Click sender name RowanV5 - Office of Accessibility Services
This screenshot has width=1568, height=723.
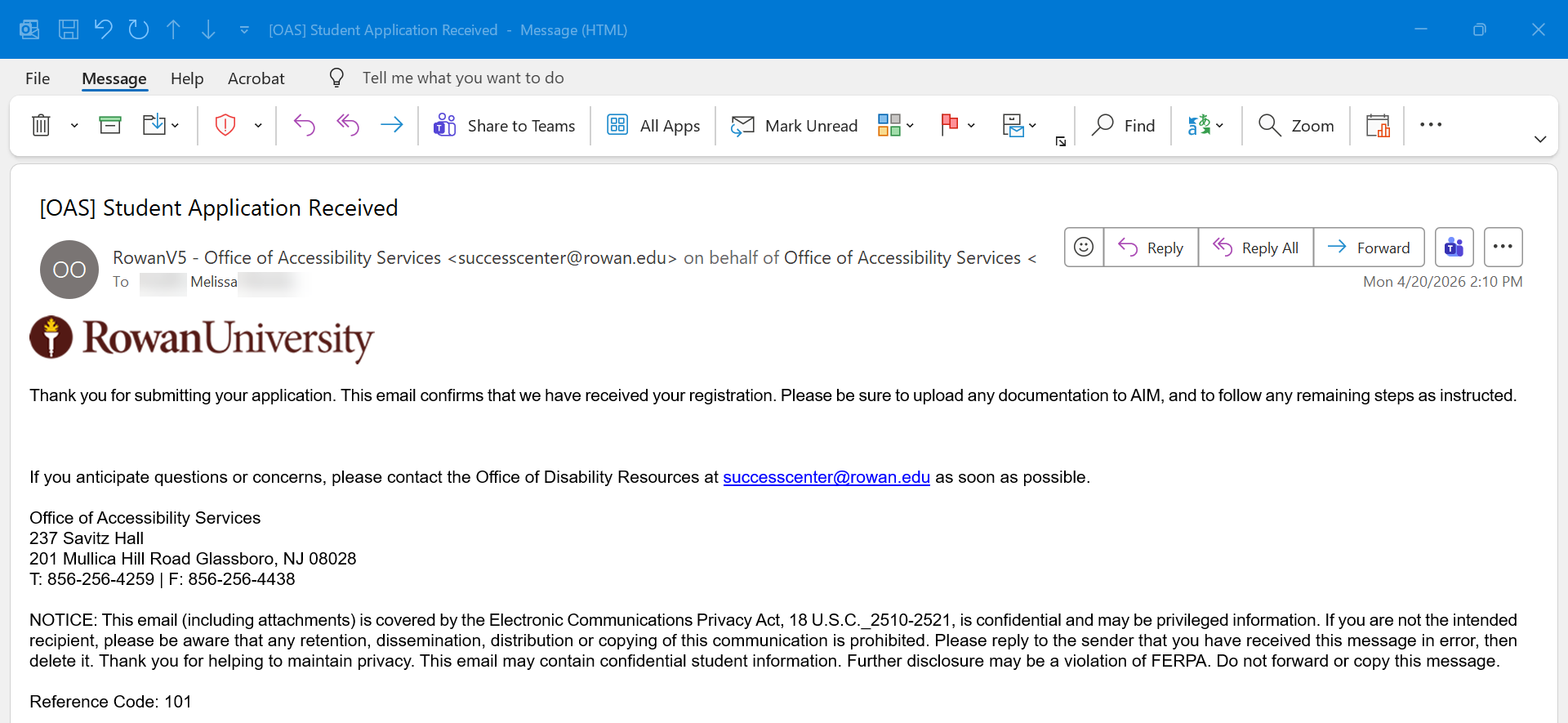click(x=277, y=258)
